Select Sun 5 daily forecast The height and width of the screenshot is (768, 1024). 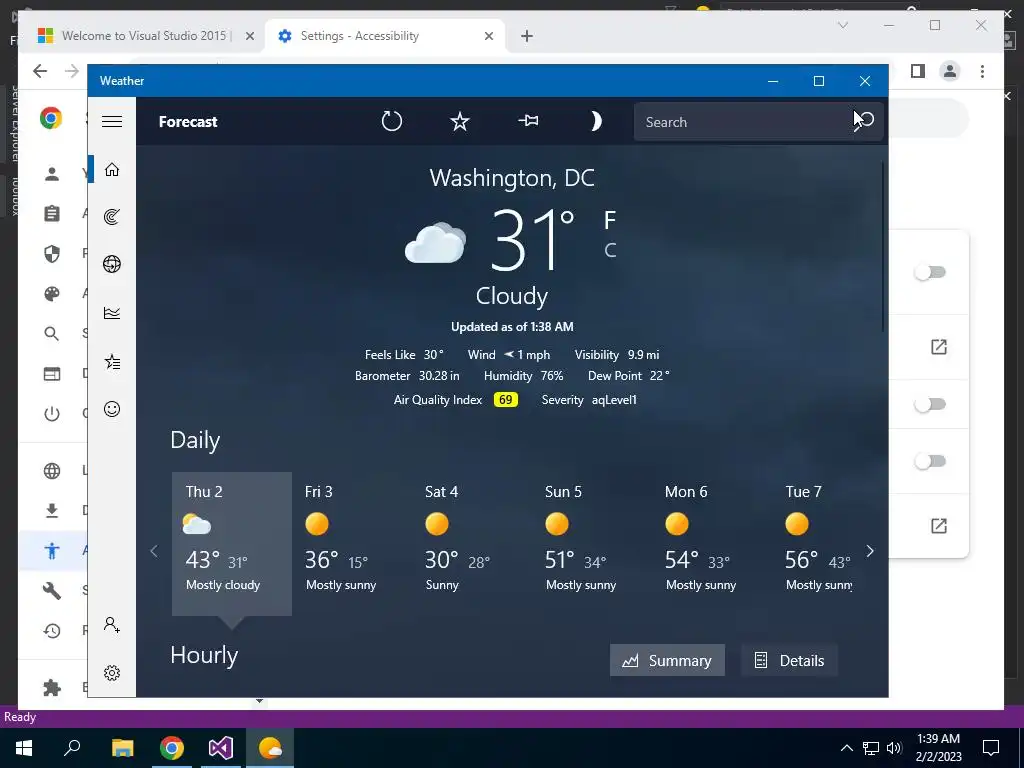(x=592, y=543)
